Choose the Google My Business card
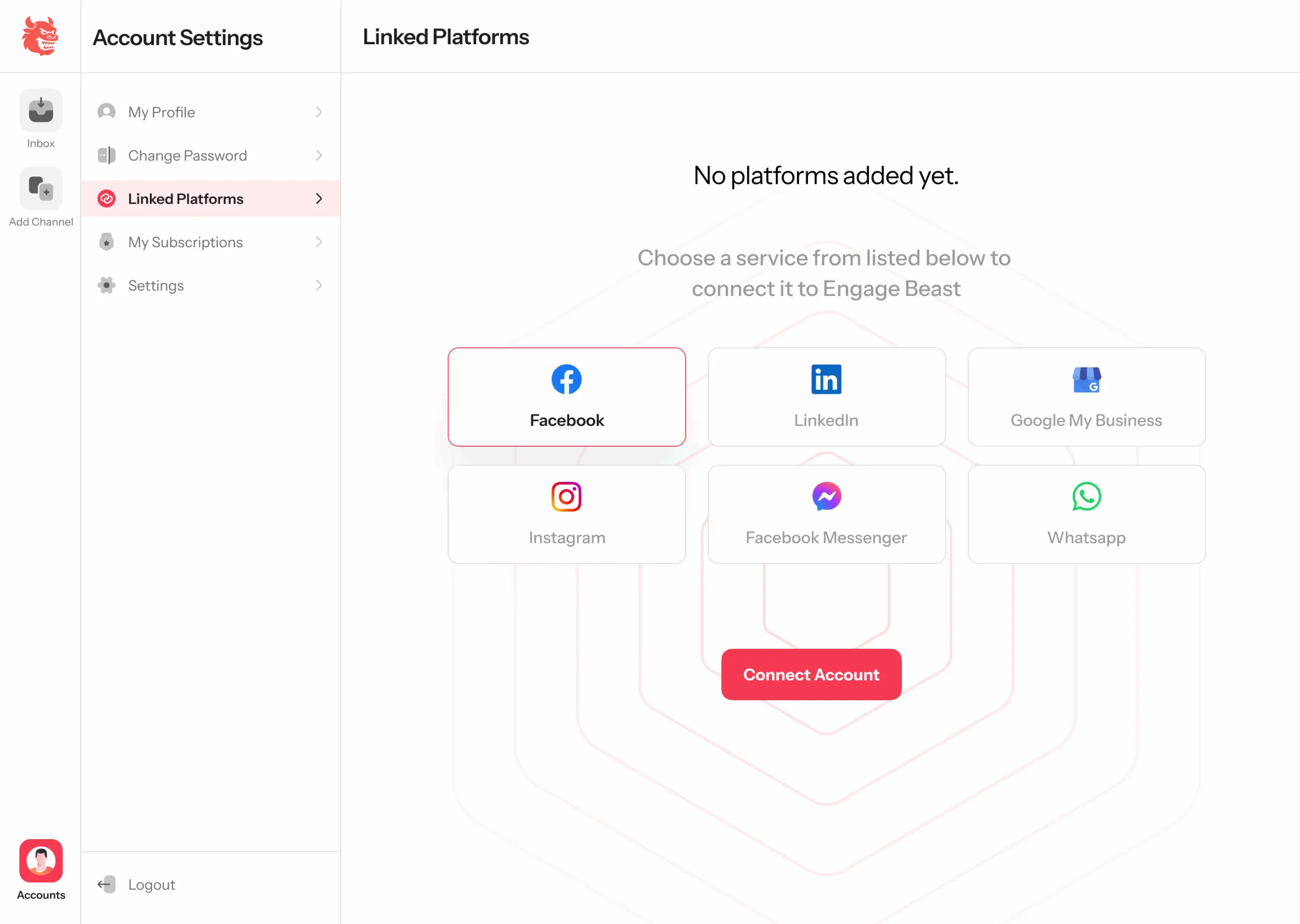1300x924 pixels. click(1086, 397)
